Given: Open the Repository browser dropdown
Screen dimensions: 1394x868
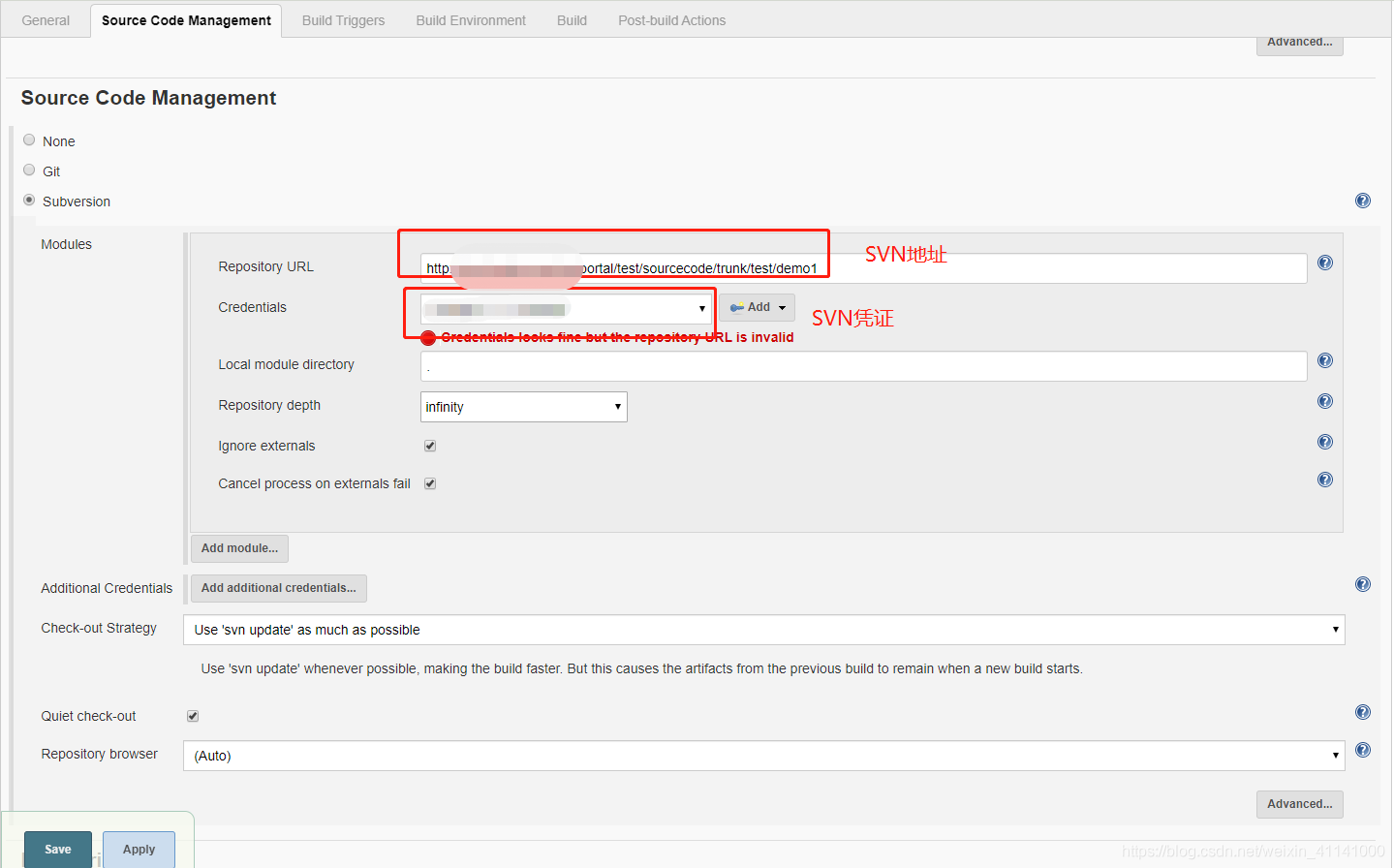Looking at the screenshot, I should tap(764, 756).
